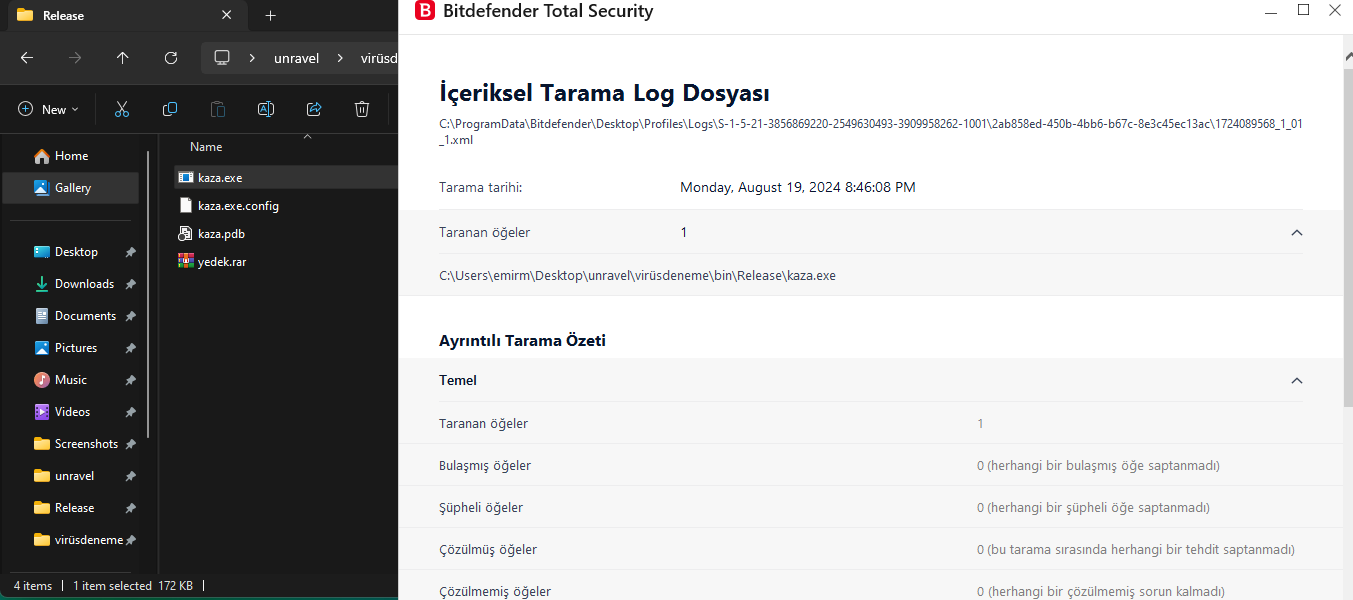
Task: Click the Cut scissors icon
Action: 122,109
